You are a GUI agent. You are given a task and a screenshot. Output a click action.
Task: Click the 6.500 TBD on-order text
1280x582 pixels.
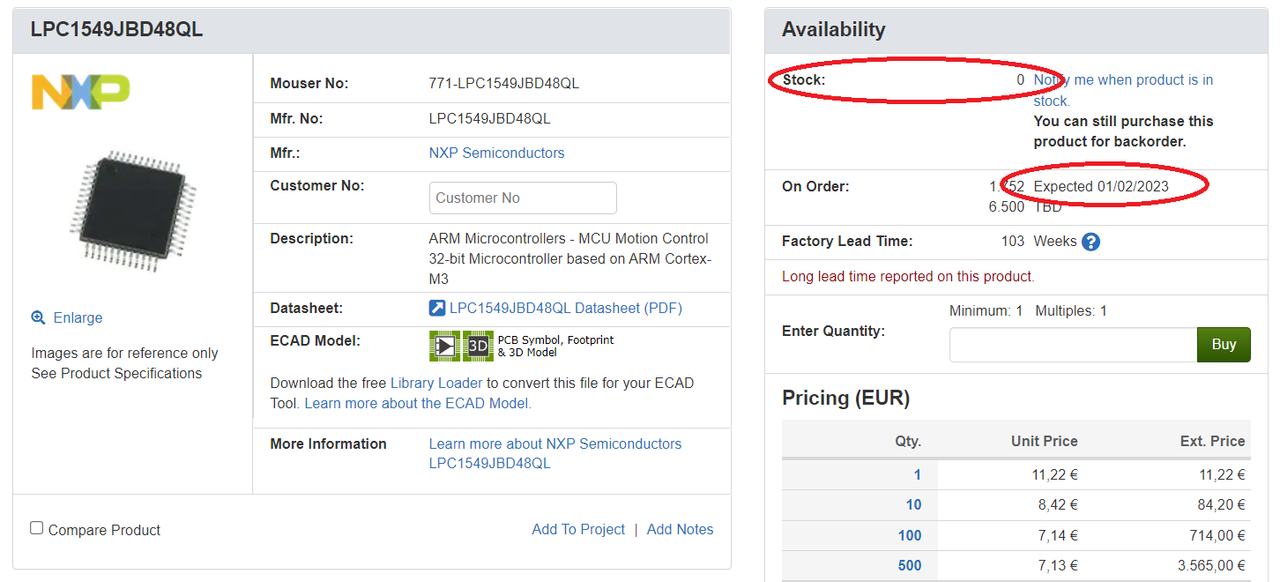coord(1025,207)
